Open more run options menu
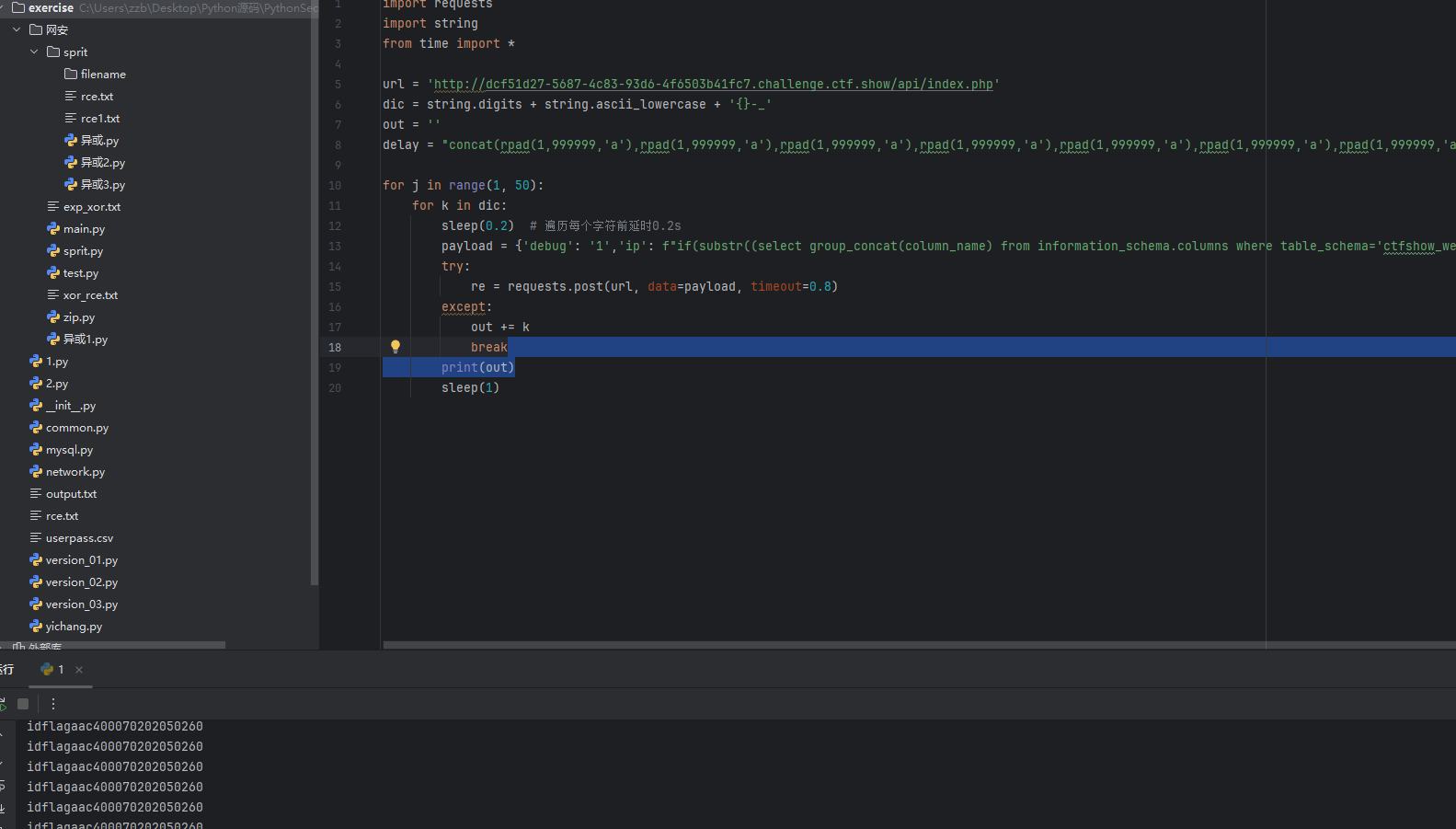 (53, 704)
